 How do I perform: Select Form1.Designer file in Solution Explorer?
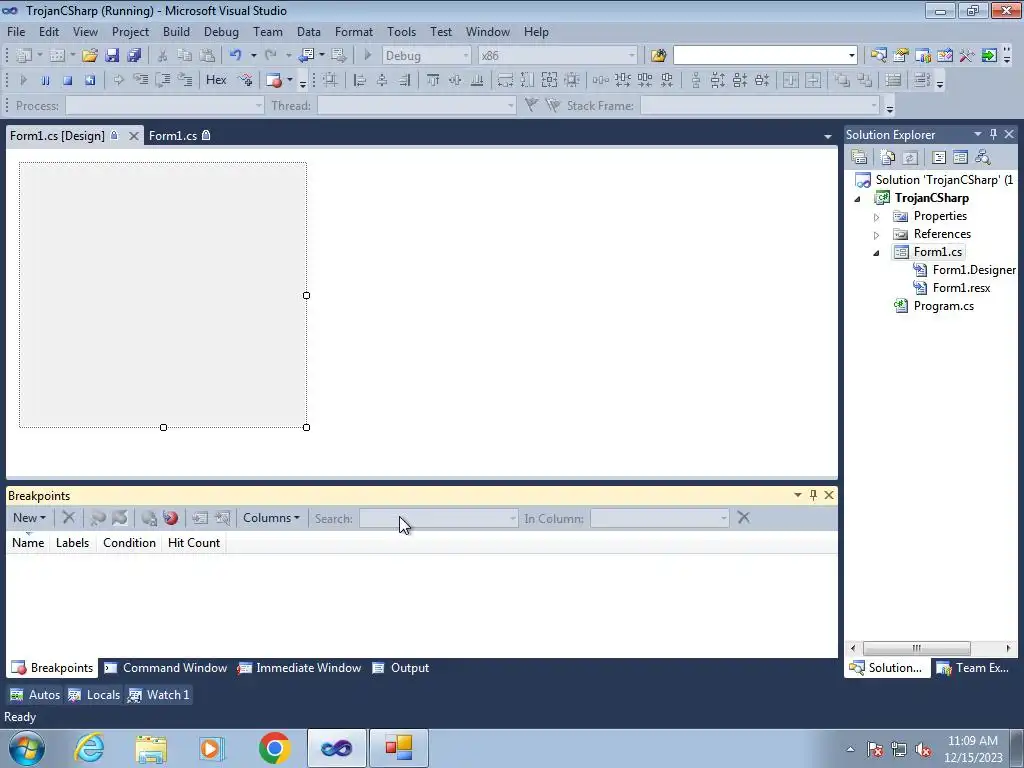click(x=974, y=270)
